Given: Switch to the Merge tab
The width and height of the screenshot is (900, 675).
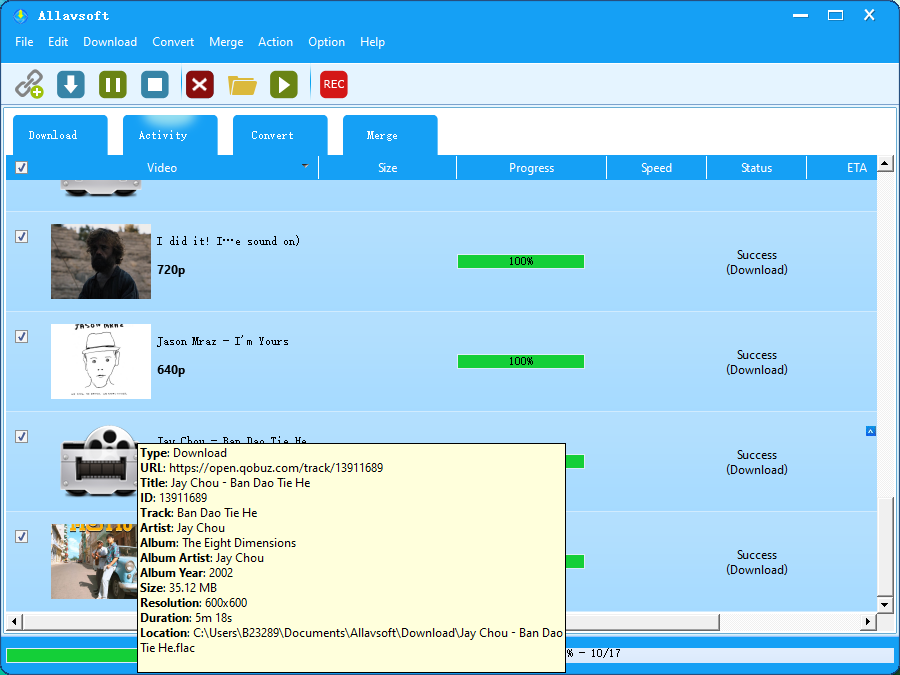Looking at the screenshot, I should click(x=381, y=136).
